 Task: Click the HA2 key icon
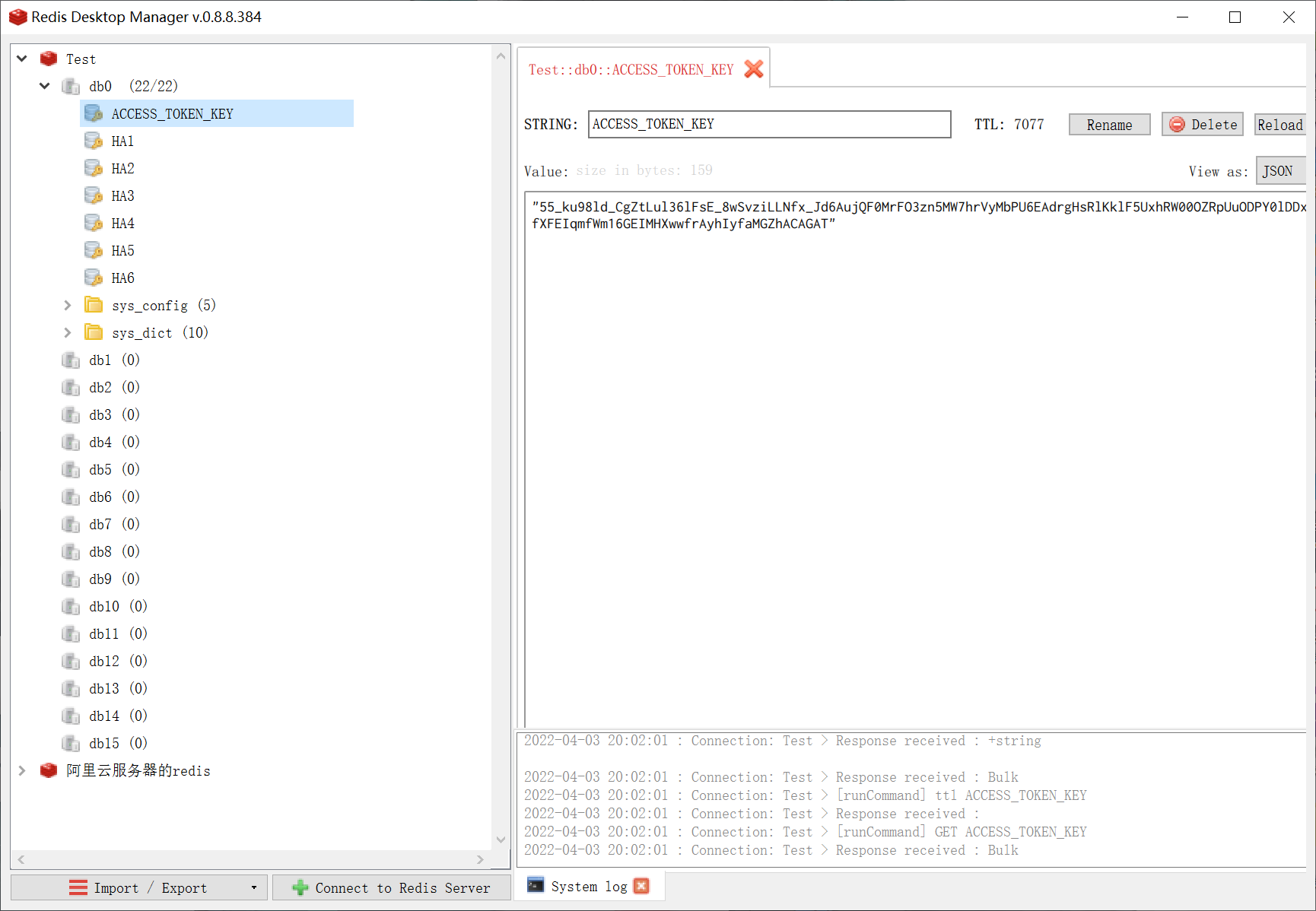pyautogui.click(x=94, y=168)
